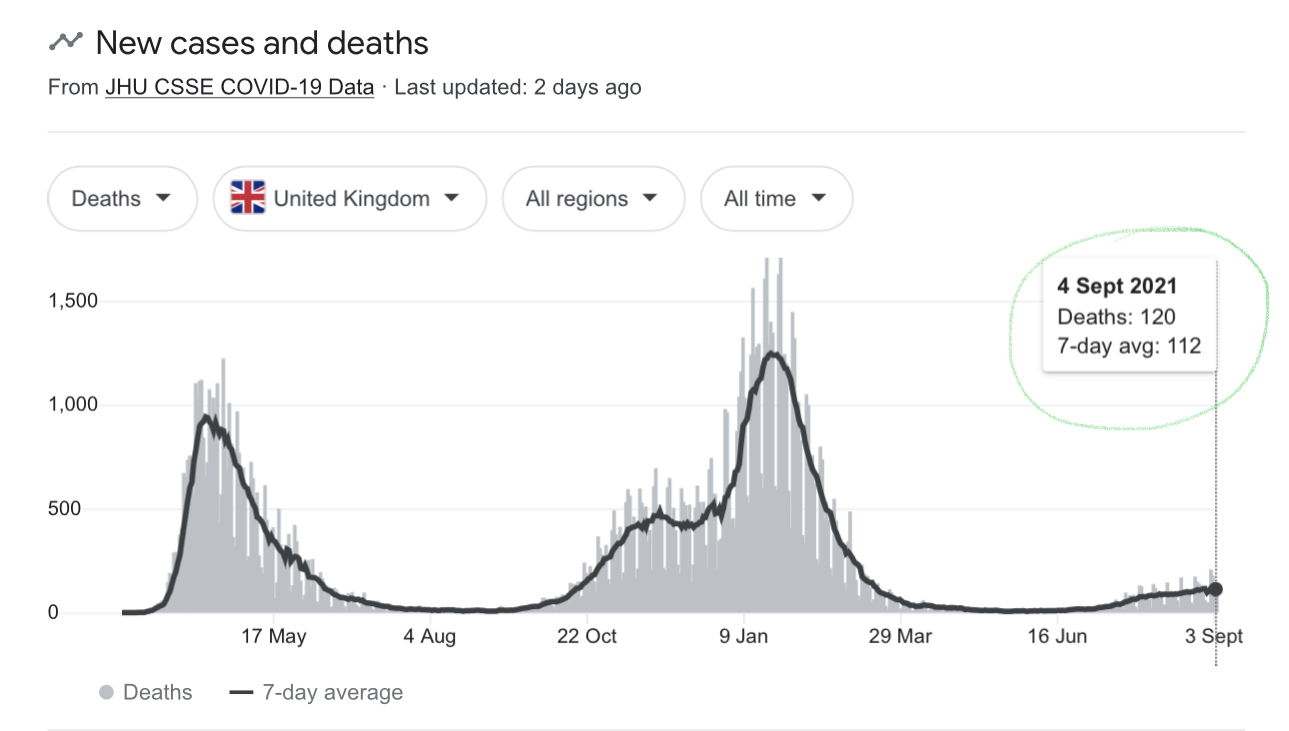Viewport: 1289px width, 731px height.
Task: Click the 22 Oct axis date label
Action: point(587,637)
